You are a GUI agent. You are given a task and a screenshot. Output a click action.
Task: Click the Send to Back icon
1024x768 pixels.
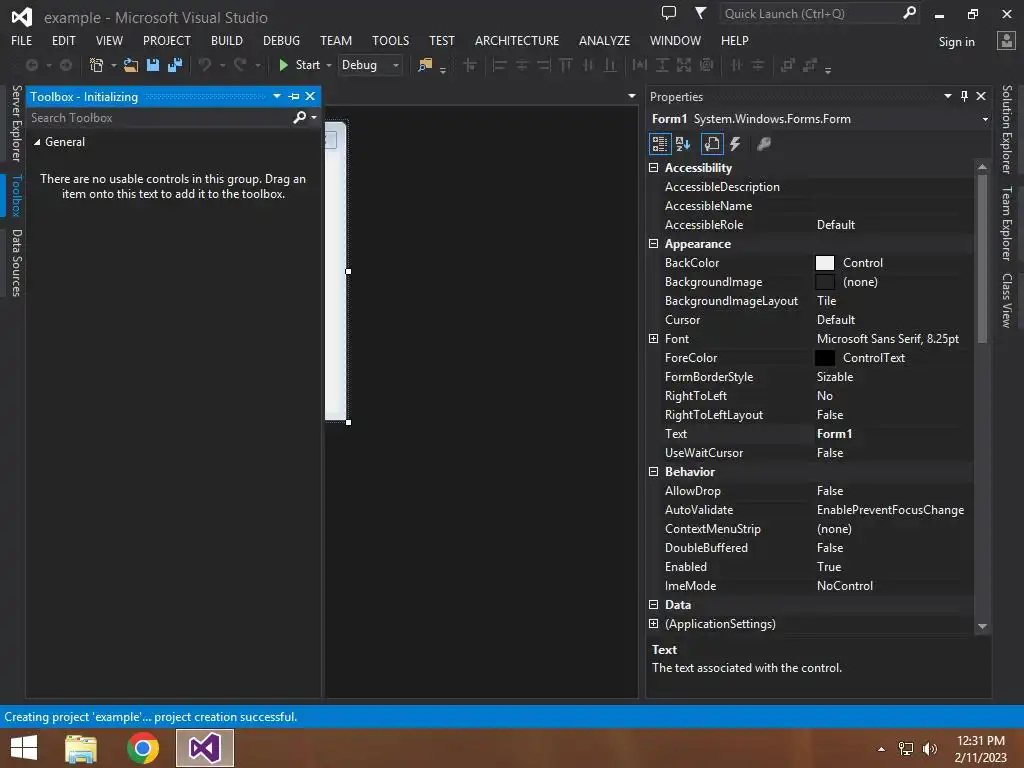click(810, 65)
